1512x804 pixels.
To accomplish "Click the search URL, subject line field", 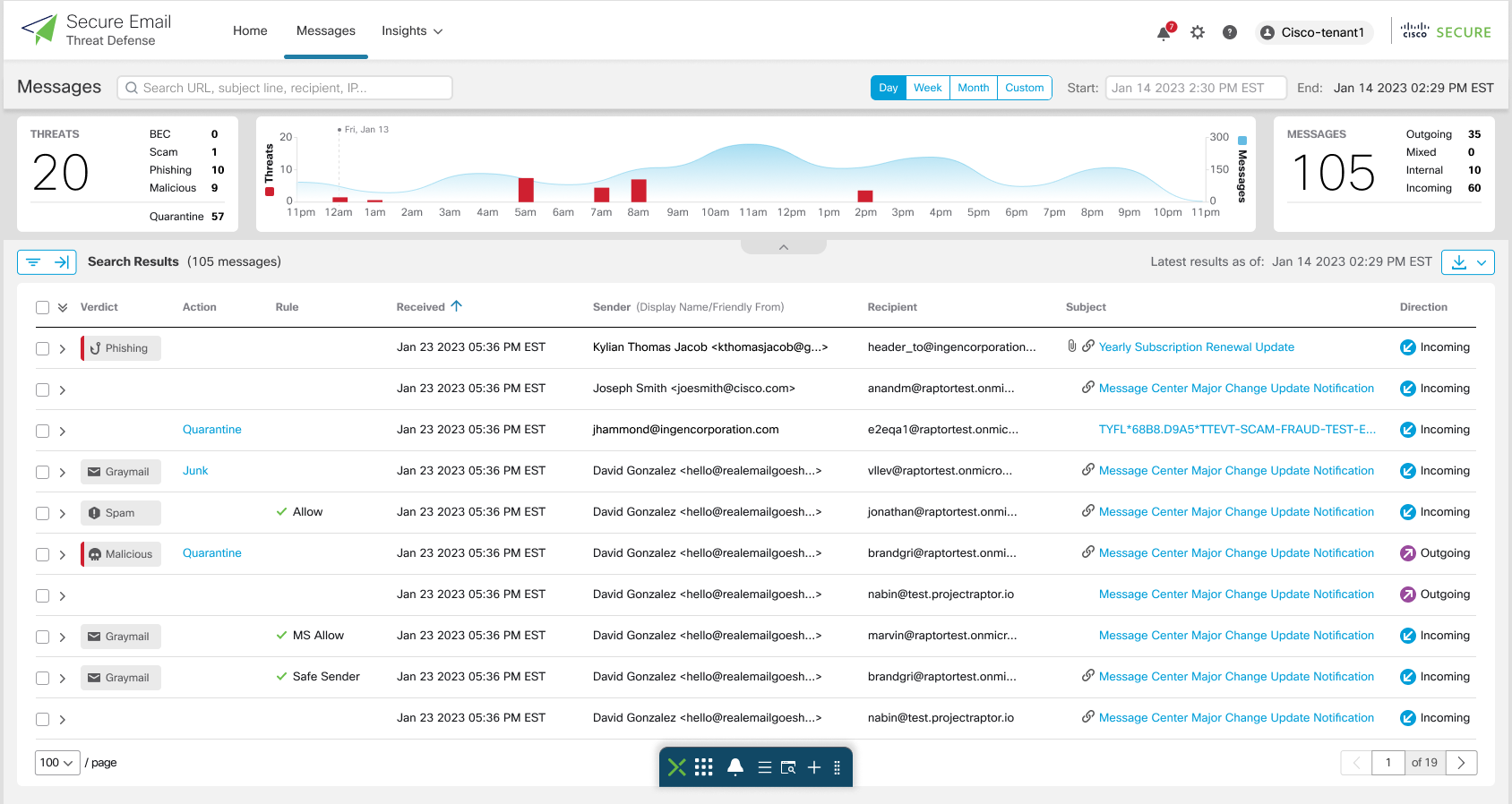I will tap(285, 88).
